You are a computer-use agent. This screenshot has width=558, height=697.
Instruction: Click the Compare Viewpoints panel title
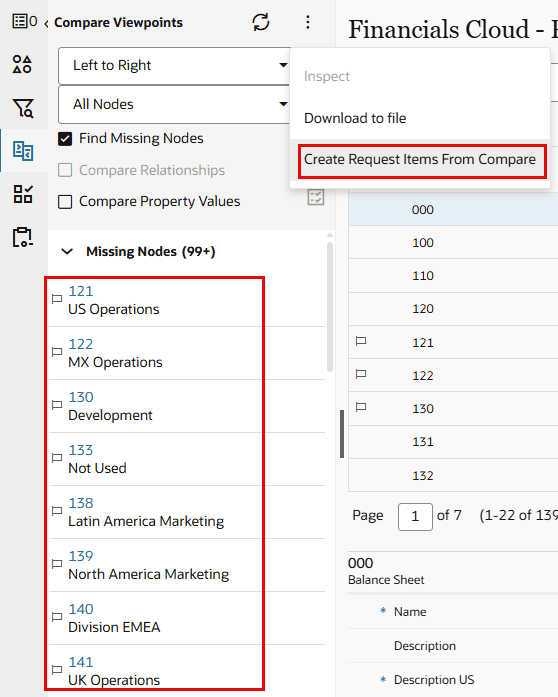118,23
